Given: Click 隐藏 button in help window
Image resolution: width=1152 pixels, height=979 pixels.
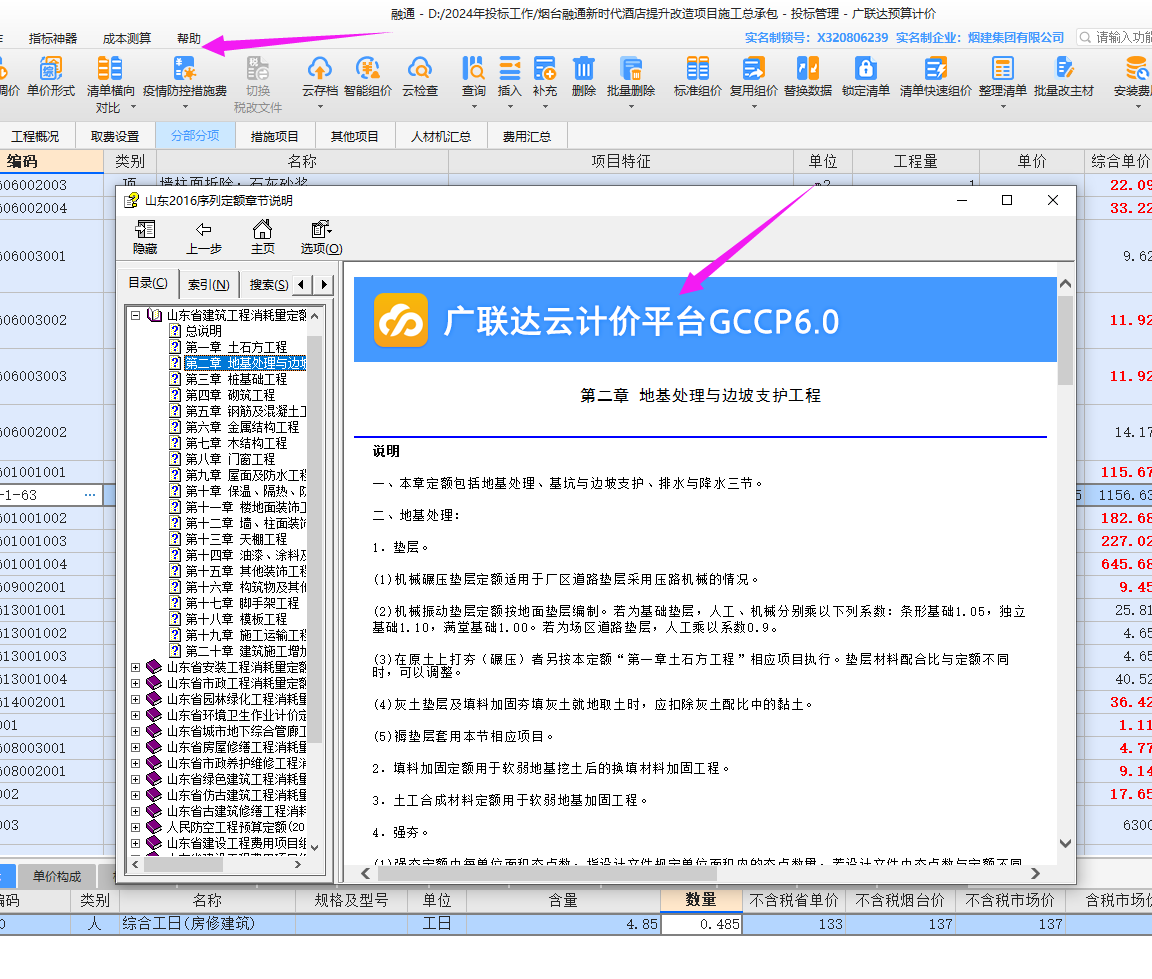Looking at the screenshot, I should click(145, 238).
